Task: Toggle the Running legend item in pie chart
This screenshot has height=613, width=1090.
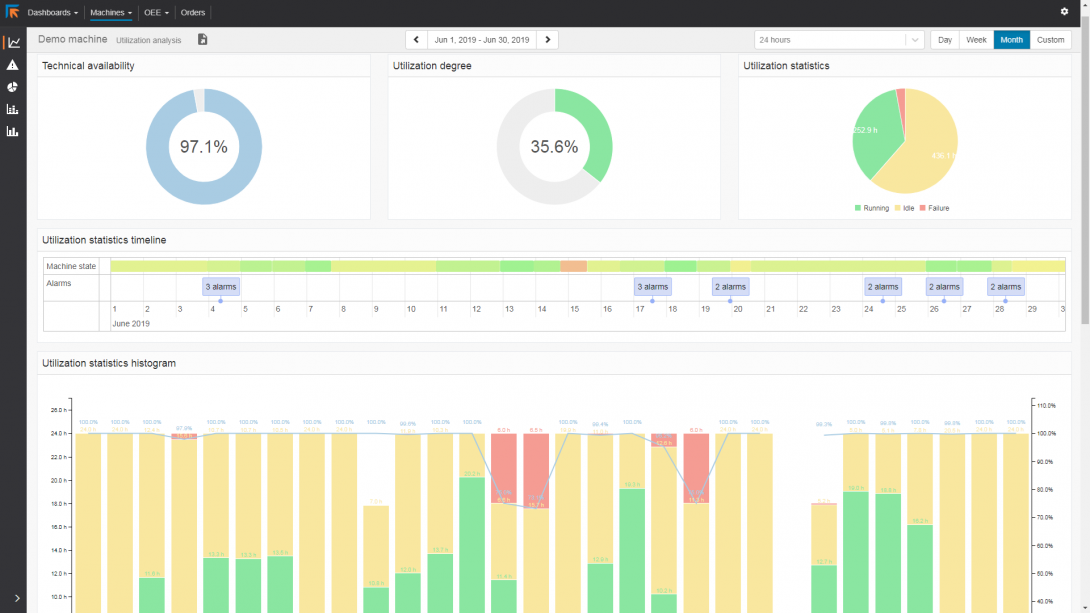Action: (x=872, y=208)
